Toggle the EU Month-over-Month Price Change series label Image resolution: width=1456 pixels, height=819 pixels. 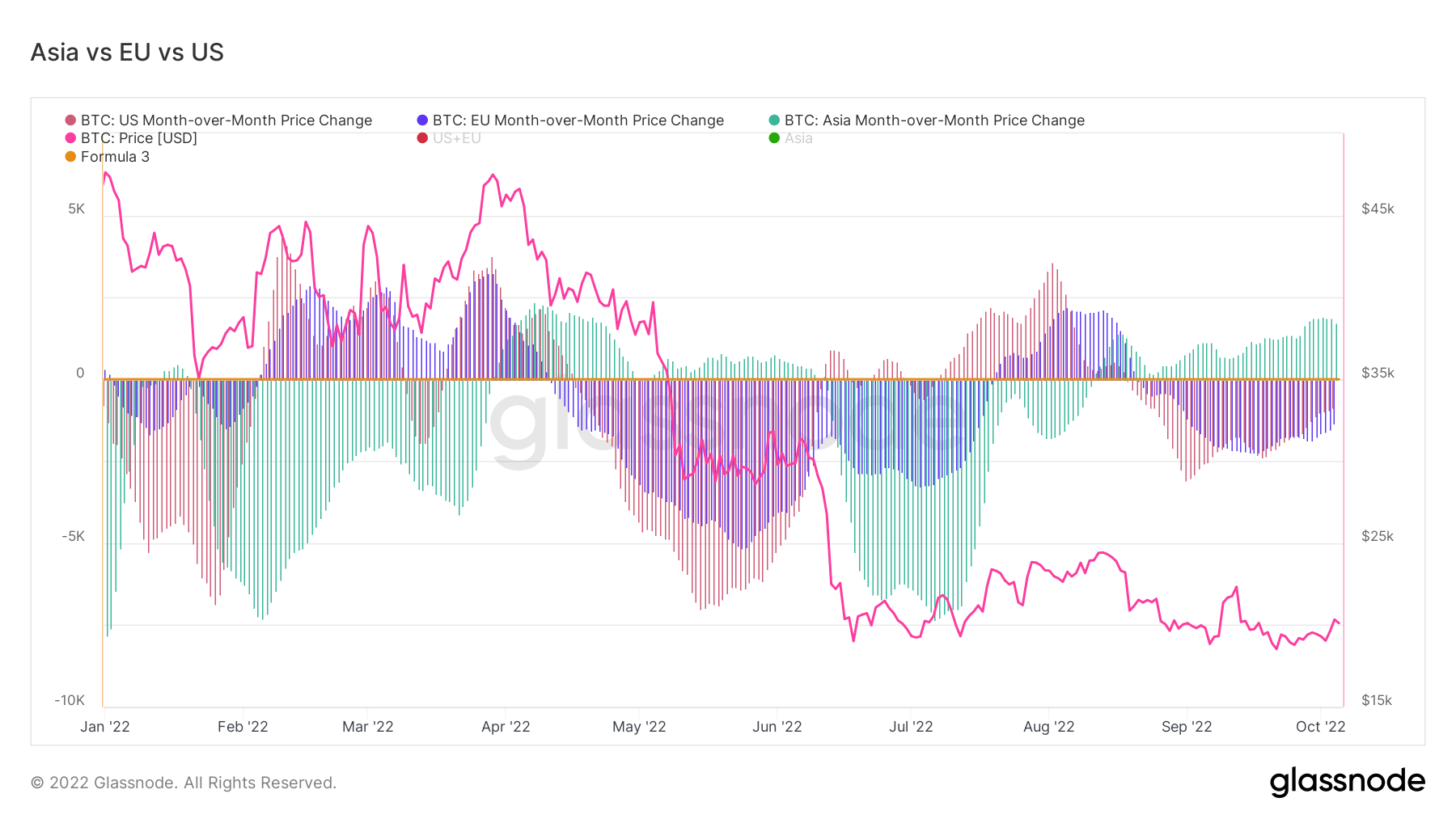tap(578, 120)
